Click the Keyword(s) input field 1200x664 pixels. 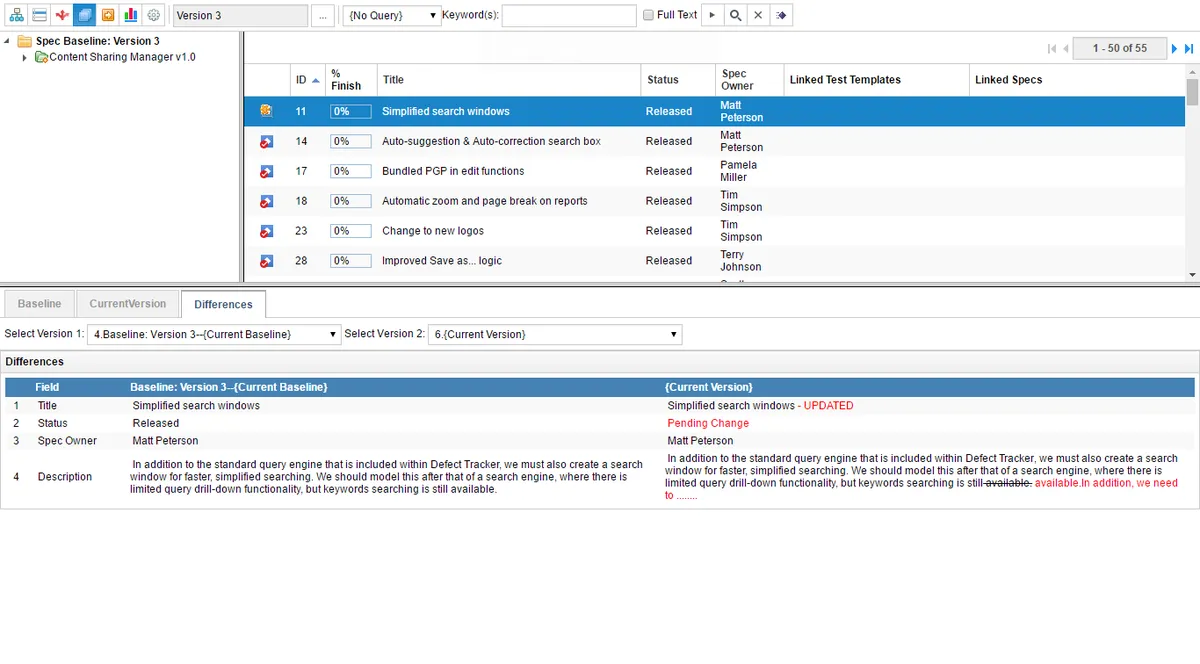[x=568, y=15]
